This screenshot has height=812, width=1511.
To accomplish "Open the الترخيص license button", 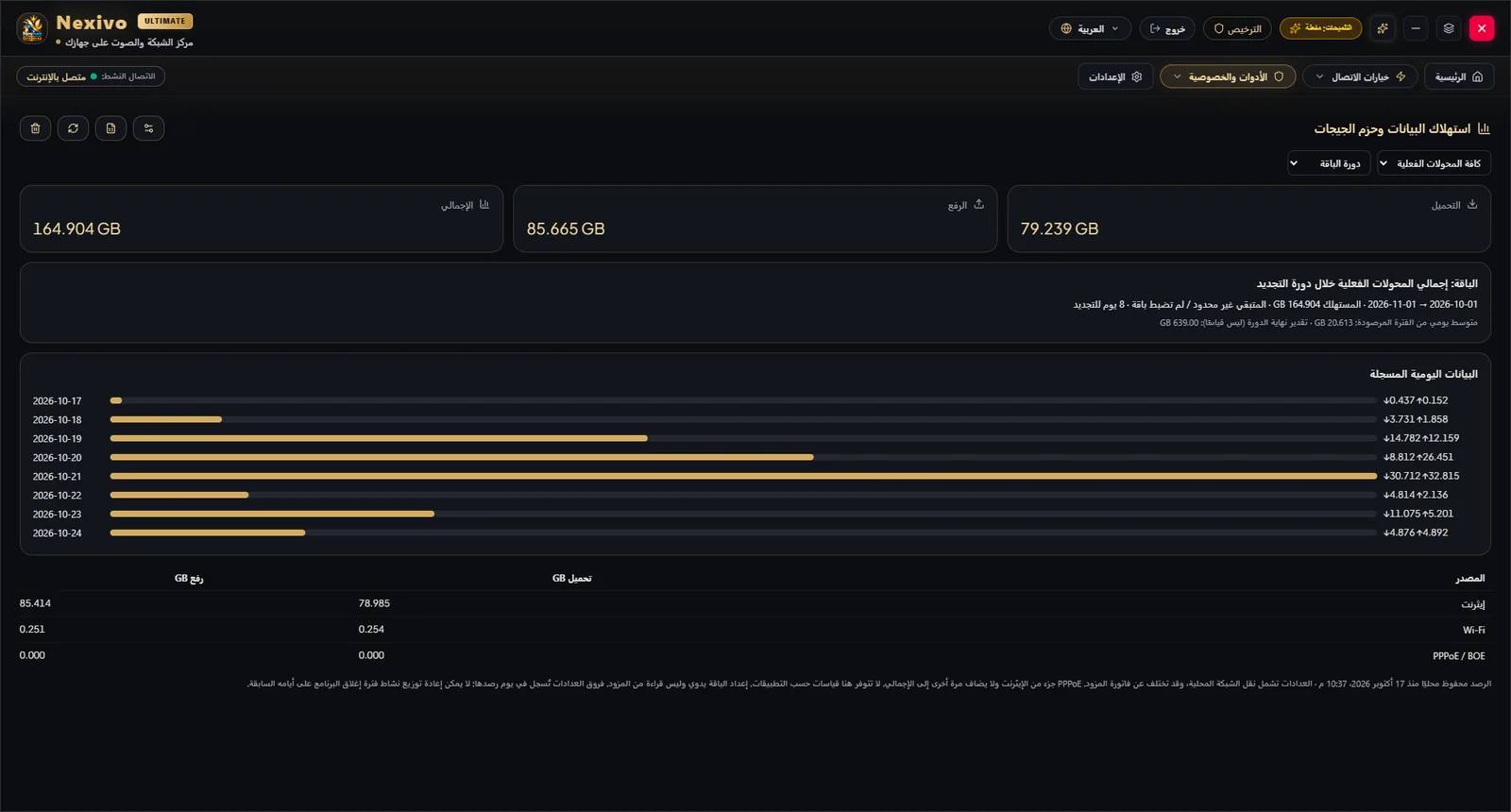I will click(x=1237, y=28).
